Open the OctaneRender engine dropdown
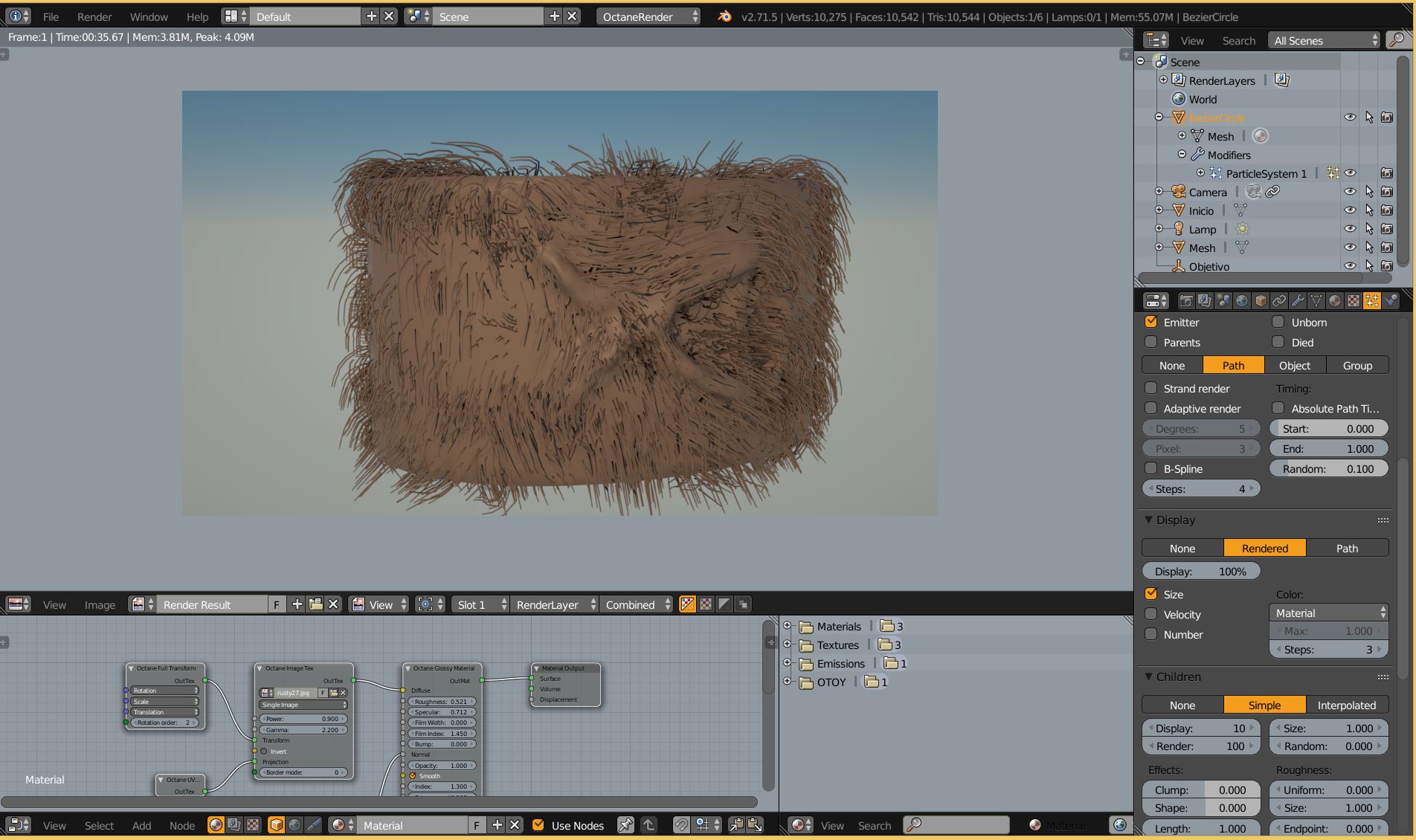The width and height of the screenshot is (1416, 840). point(649,16)
